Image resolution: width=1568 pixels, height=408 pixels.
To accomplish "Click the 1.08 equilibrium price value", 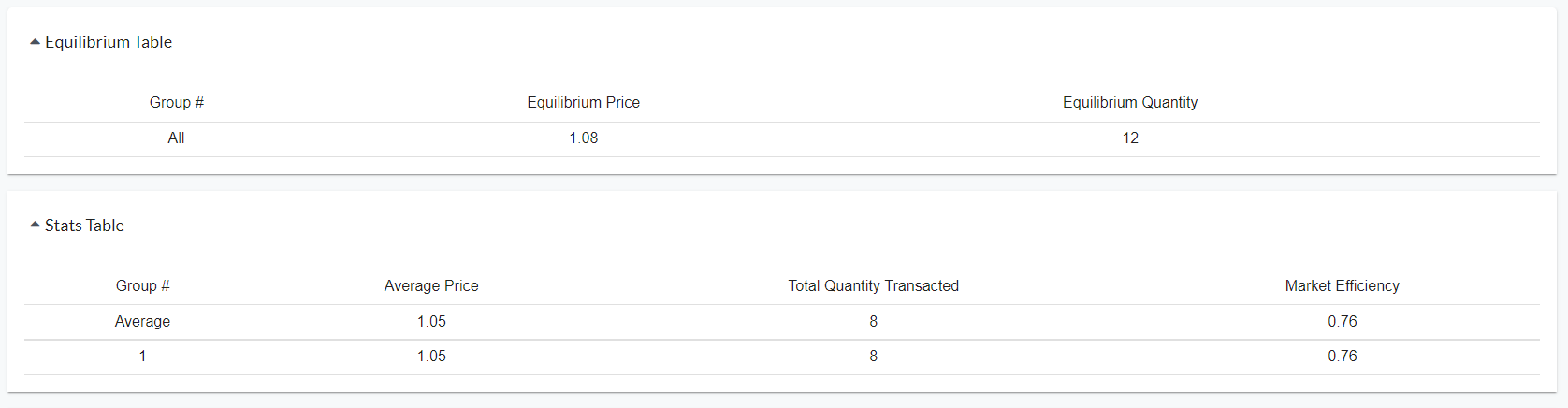I will point(584,138).
